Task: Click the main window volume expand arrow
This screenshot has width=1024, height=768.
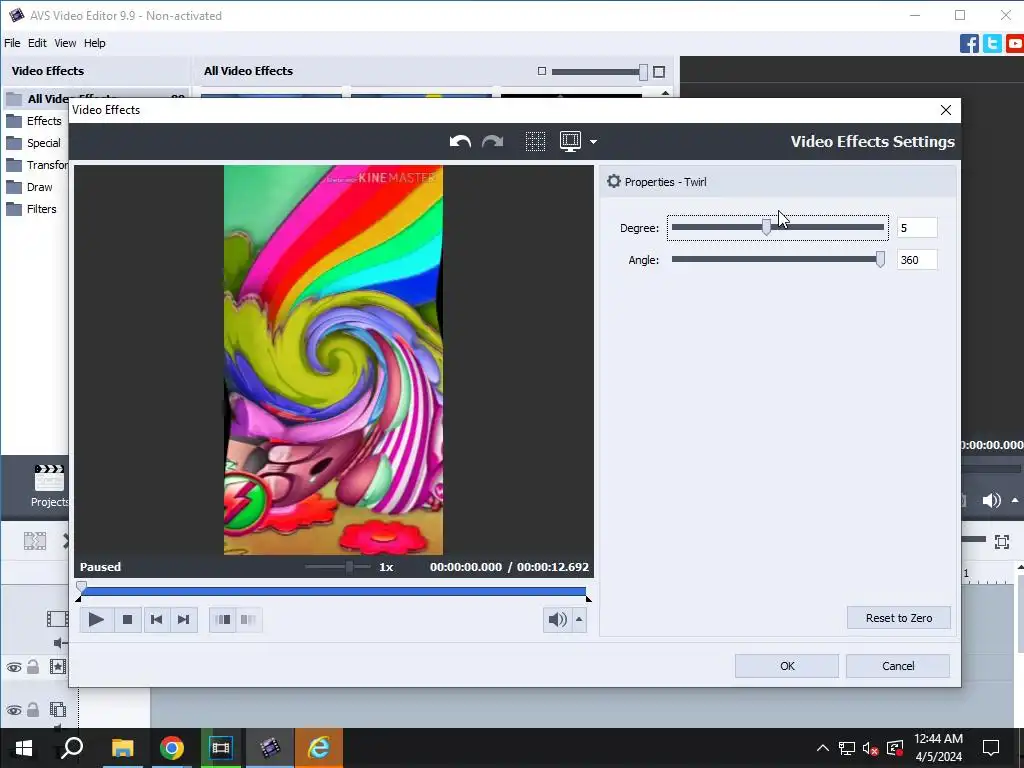Action: click(x=1015, y=500)
